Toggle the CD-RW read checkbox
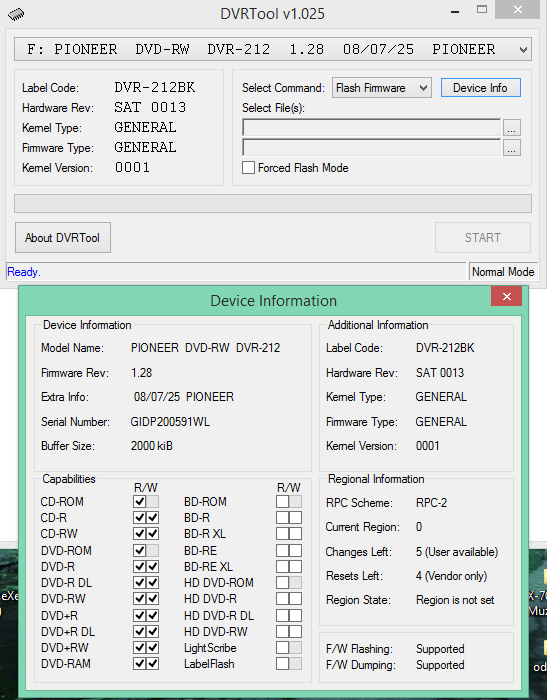This screenshot has width=547, height=700. (x=140, y=533)
